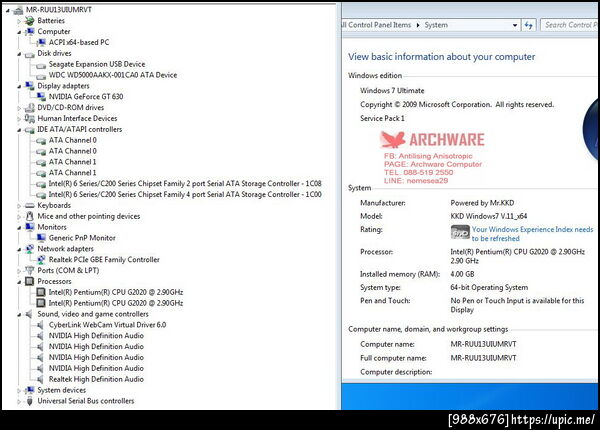This screenshot has width=600, height=430.
Task: Click the Full computer name value MR-RUU13UIUMRVT
Action: tap(483, 358)
